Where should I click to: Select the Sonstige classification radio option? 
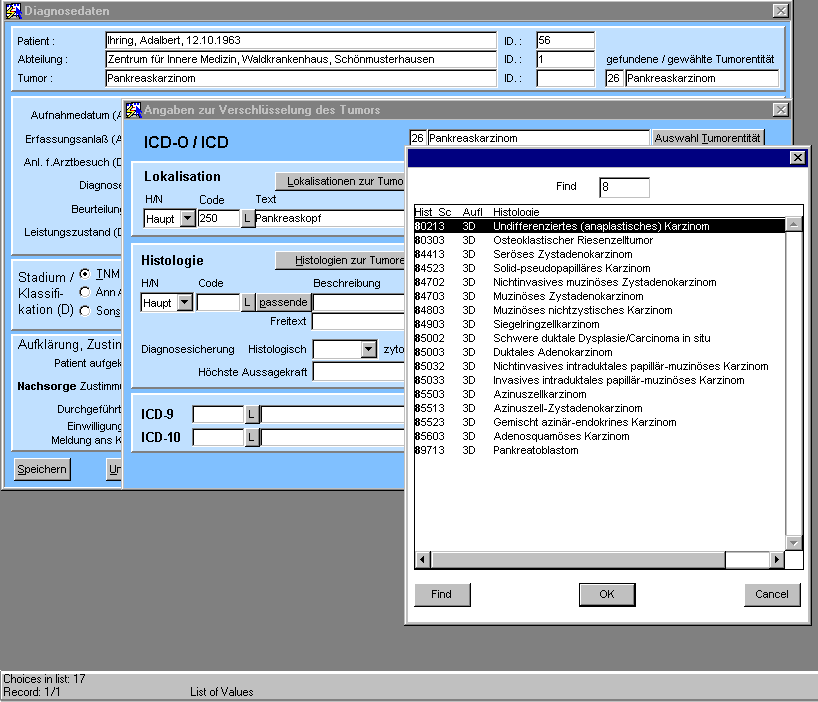coord(85,311)
